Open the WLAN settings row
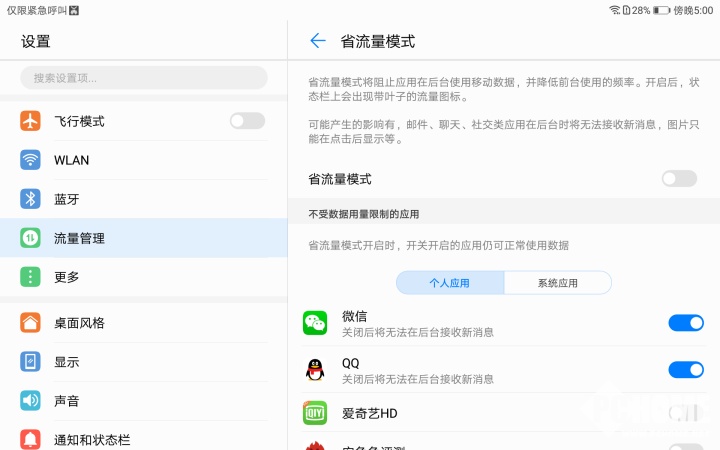 coord(144,160)
